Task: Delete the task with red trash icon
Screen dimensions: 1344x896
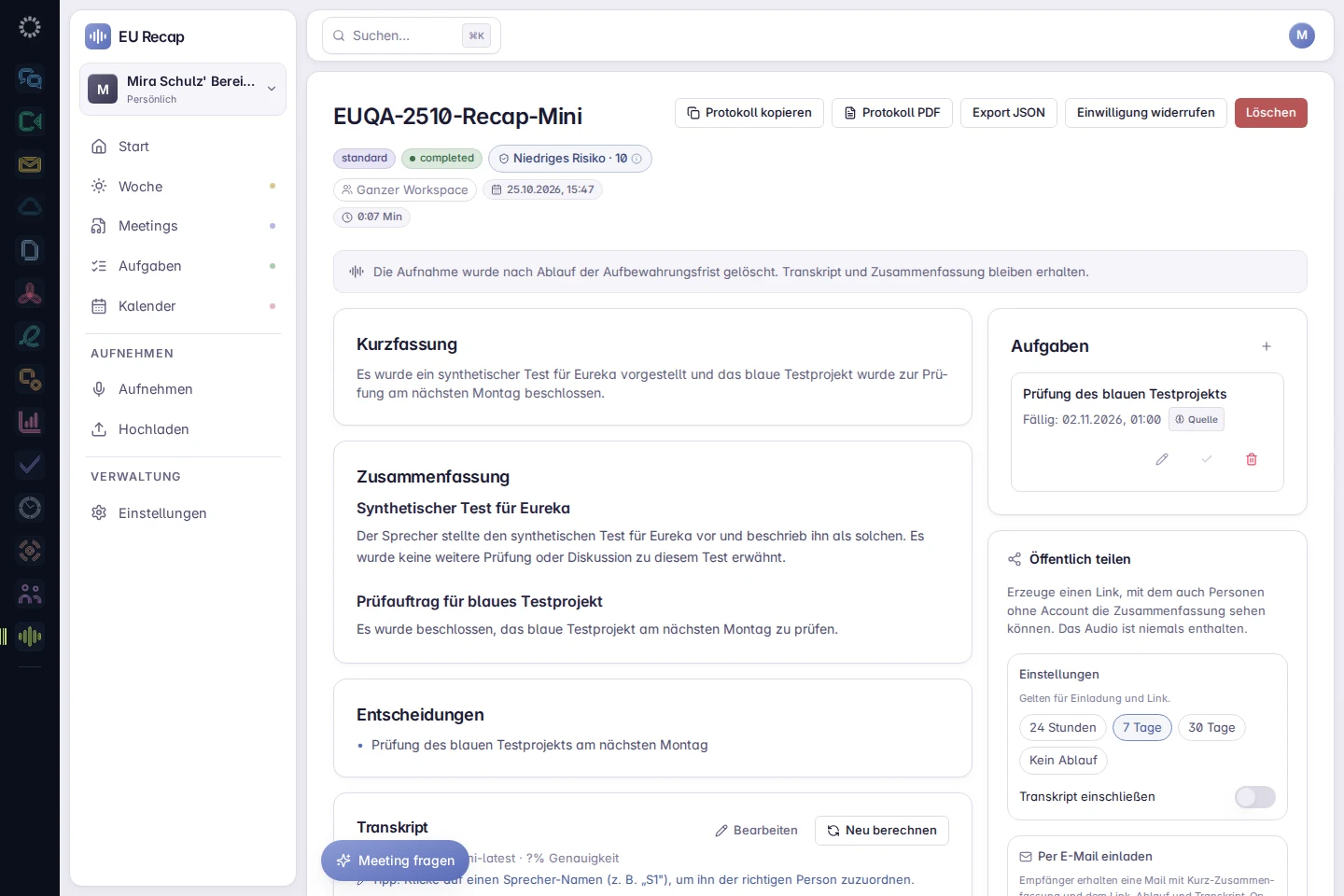Action: 1252,459
